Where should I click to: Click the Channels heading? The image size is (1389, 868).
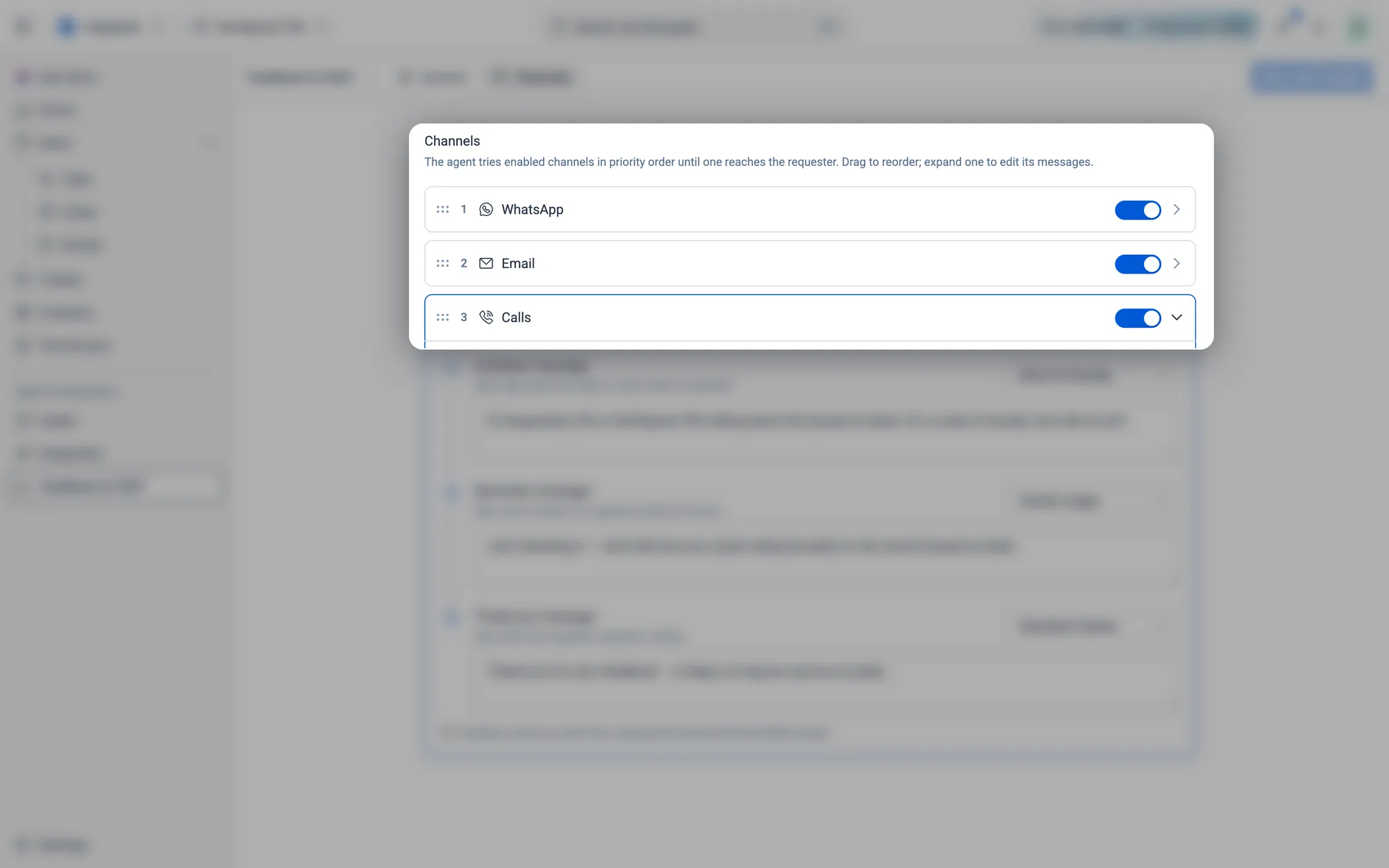(452, 141)
